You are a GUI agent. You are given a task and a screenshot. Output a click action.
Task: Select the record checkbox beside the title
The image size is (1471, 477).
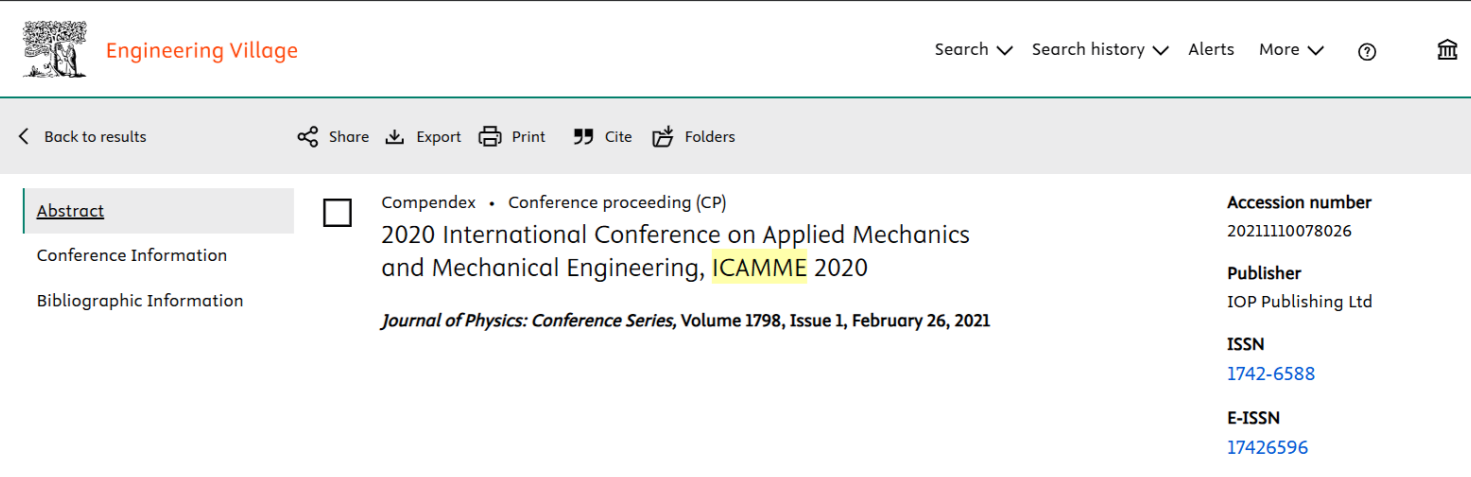(x=337, y=213)
